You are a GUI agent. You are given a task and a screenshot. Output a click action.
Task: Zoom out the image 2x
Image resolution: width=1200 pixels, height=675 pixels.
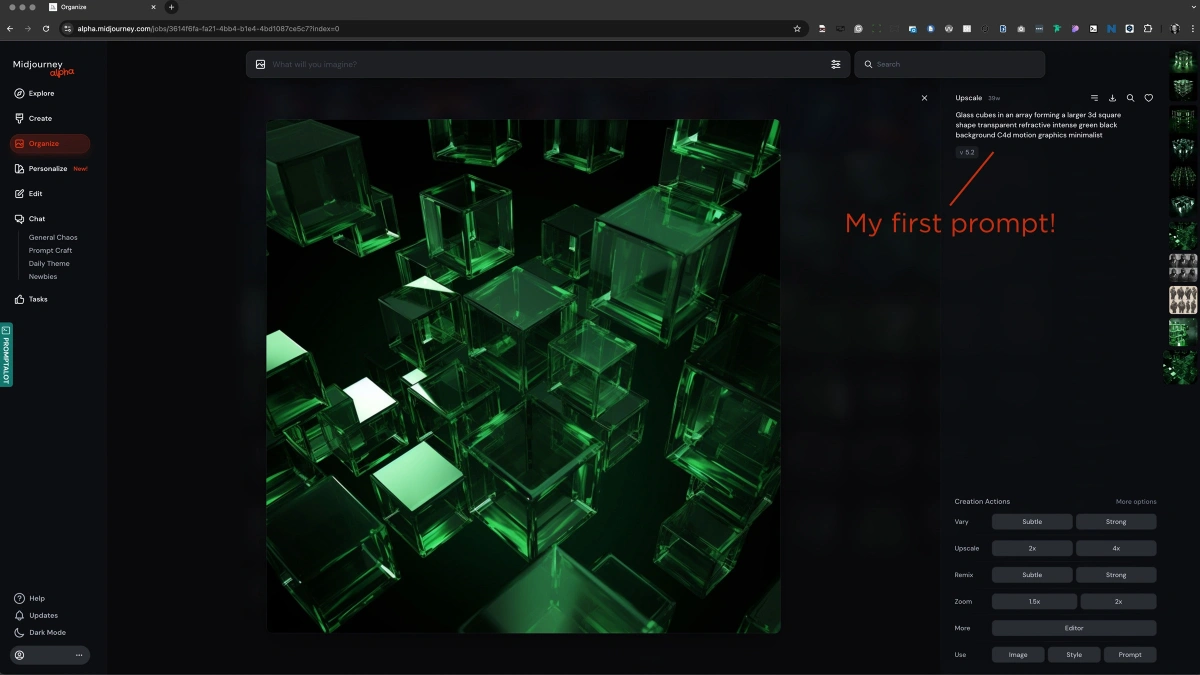pyautogui.click(x=1118, y=602)
